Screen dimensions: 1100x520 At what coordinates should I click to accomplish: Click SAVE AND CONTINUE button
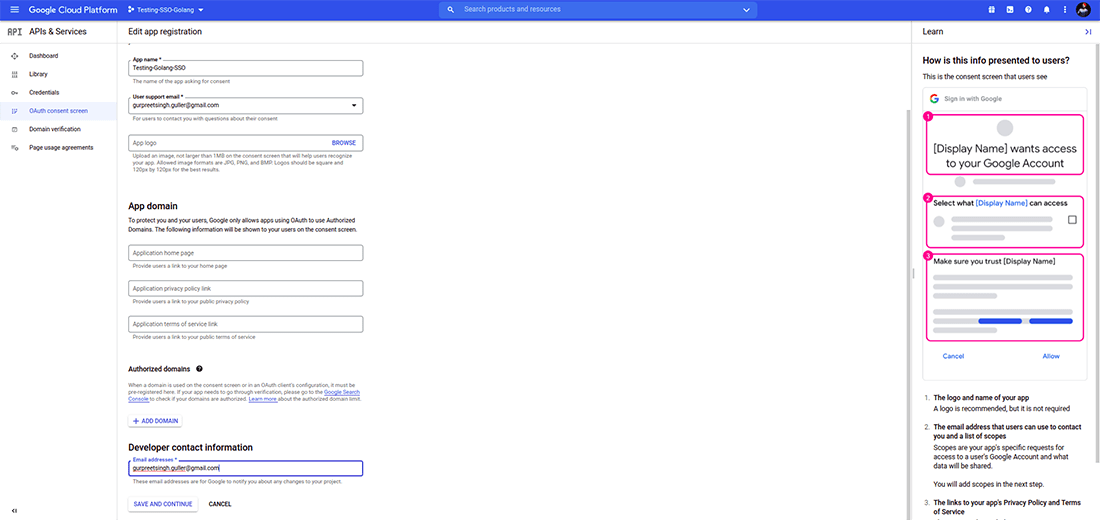[x=163, y=504]
